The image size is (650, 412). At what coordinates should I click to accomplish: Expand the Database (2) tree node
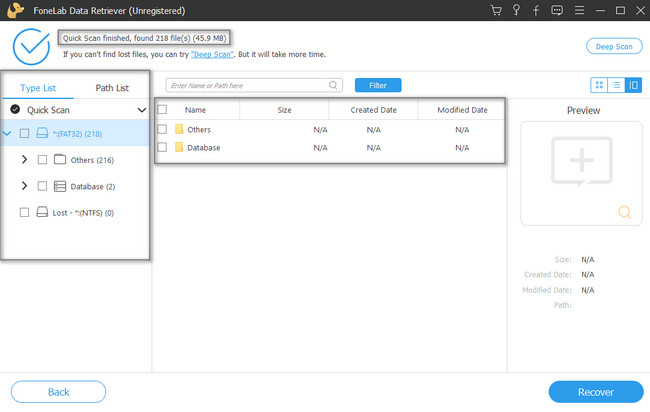coord(24,186)
